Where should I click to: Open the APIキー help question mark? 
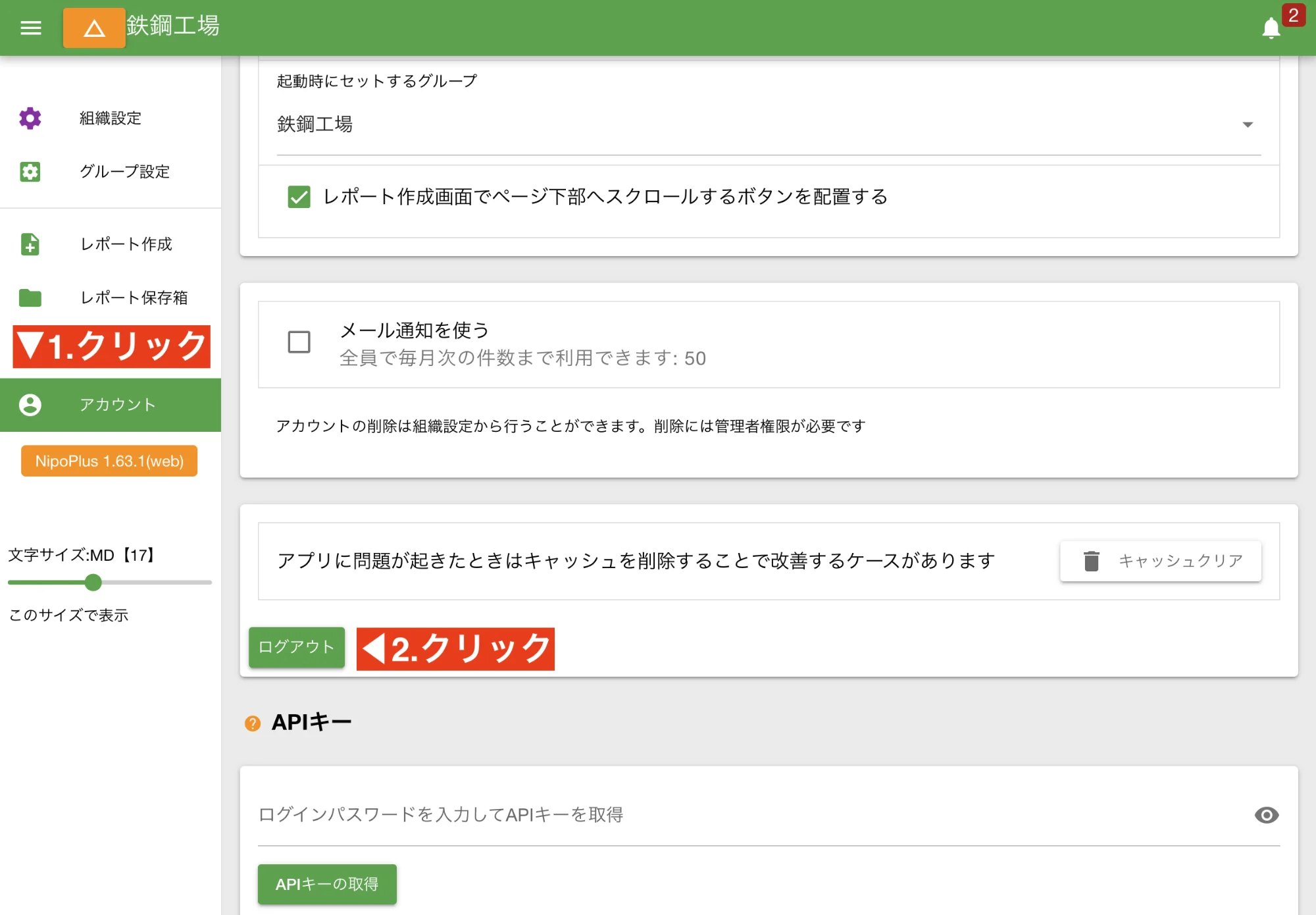253,723
